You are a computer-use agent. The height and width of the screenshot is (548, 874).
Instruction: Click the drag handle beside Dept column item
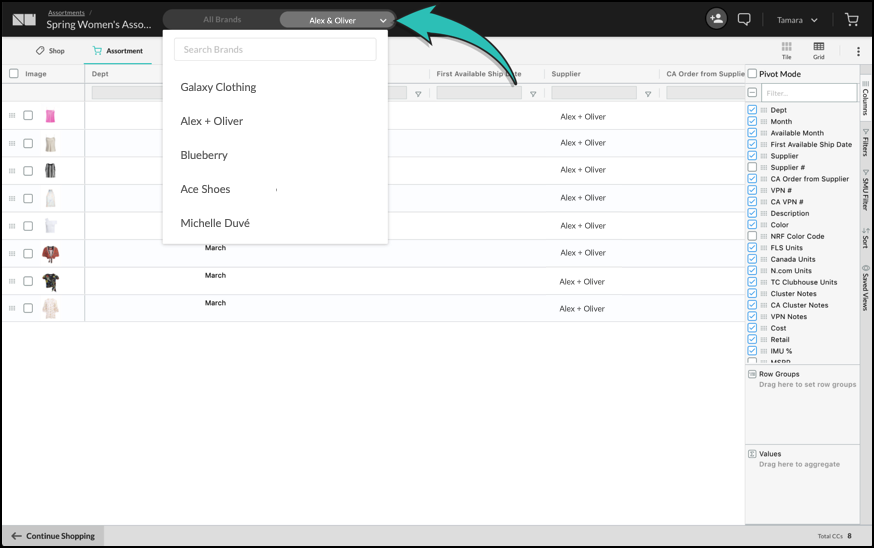(x=764, y=110)
